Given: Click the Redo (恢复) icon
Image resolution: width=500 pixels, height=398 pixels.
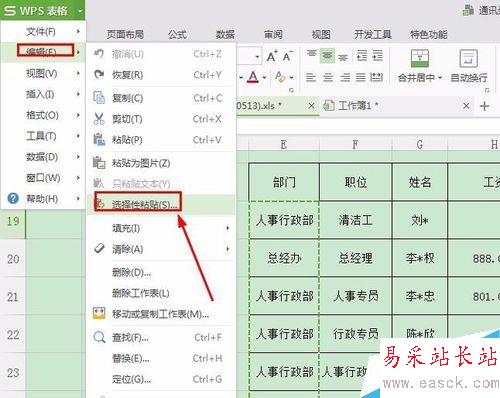Looking at the screenshot, I should 99,74.
